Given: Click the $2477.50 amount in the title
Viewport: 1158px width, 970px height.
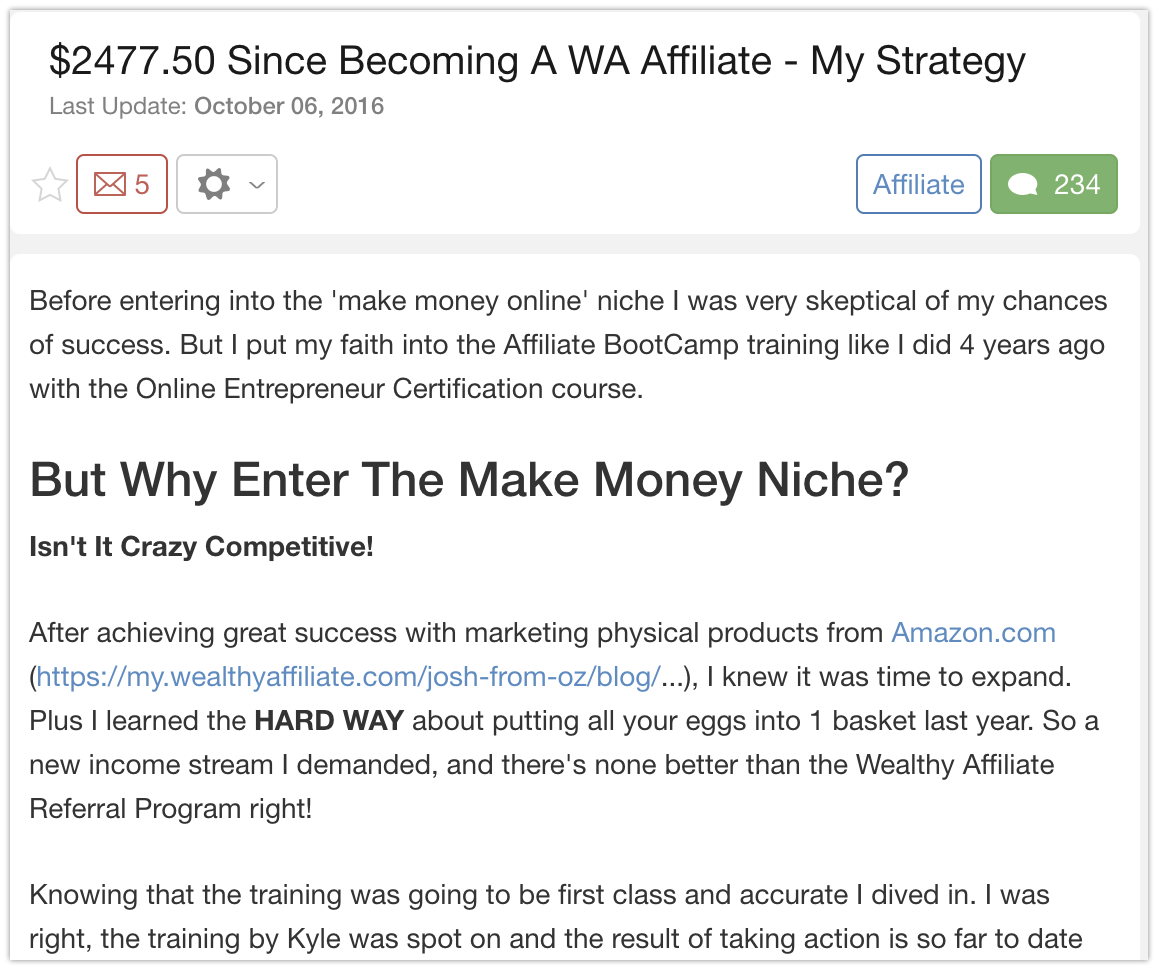Looking at the screenshot, I should (132, 61).
